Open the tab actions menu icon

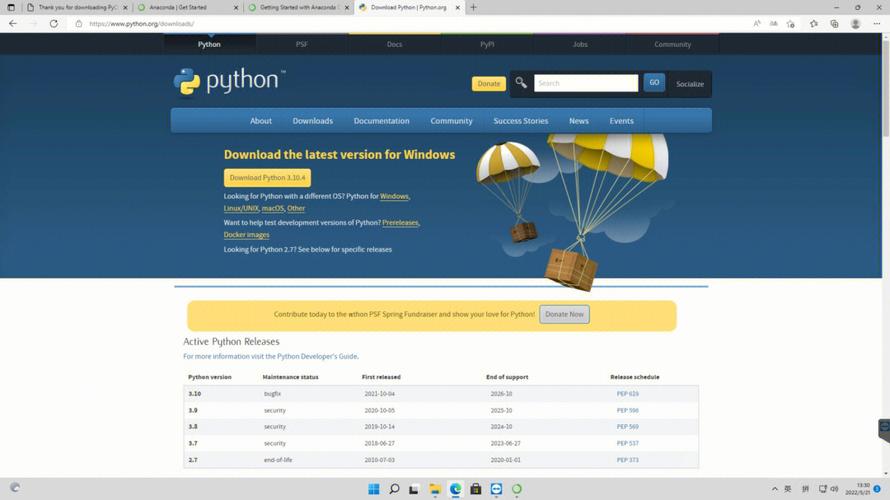pos(11,7)
